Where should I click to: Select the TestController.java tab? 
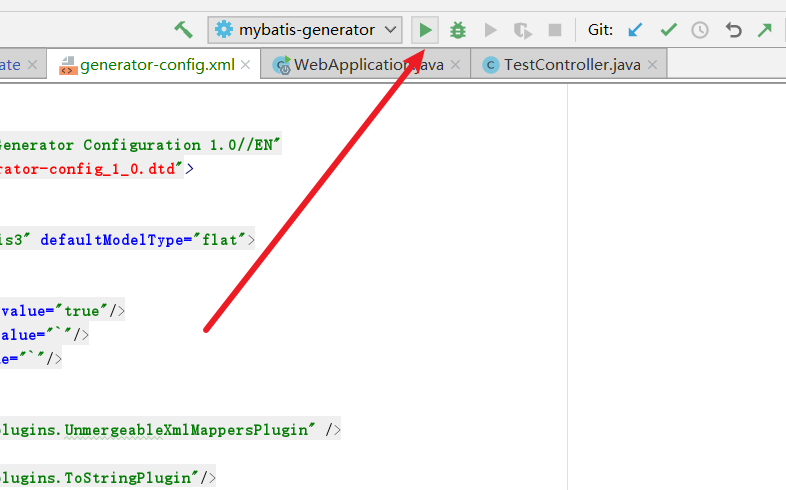click(572, 65)
